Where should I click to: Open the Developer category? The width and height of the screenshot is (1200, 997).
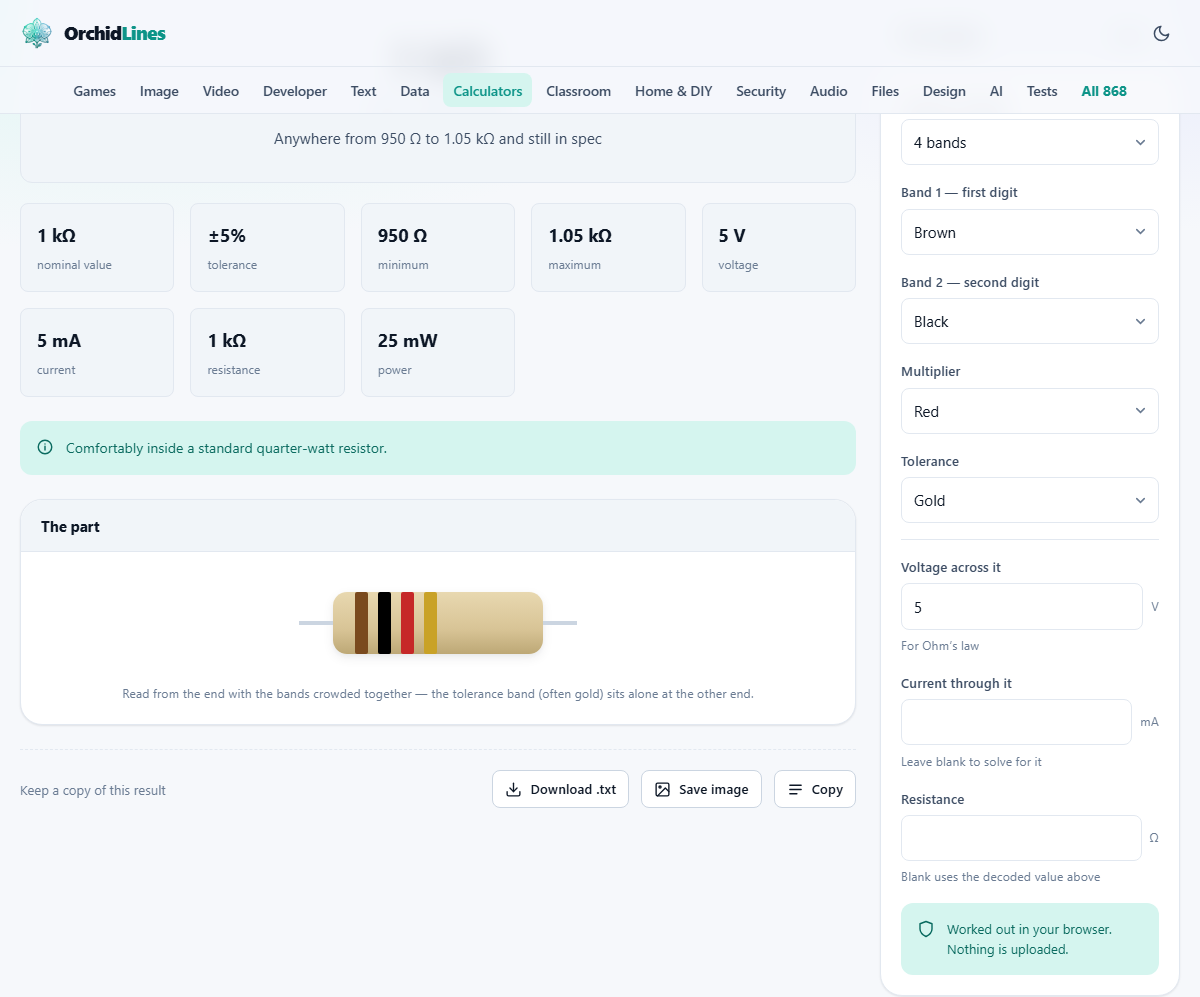(x=295, y=91)
